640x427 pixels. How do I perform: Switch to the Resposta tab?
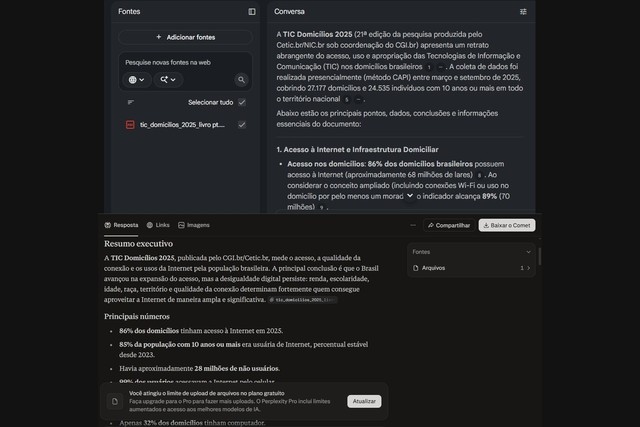[x=121, y=225]
